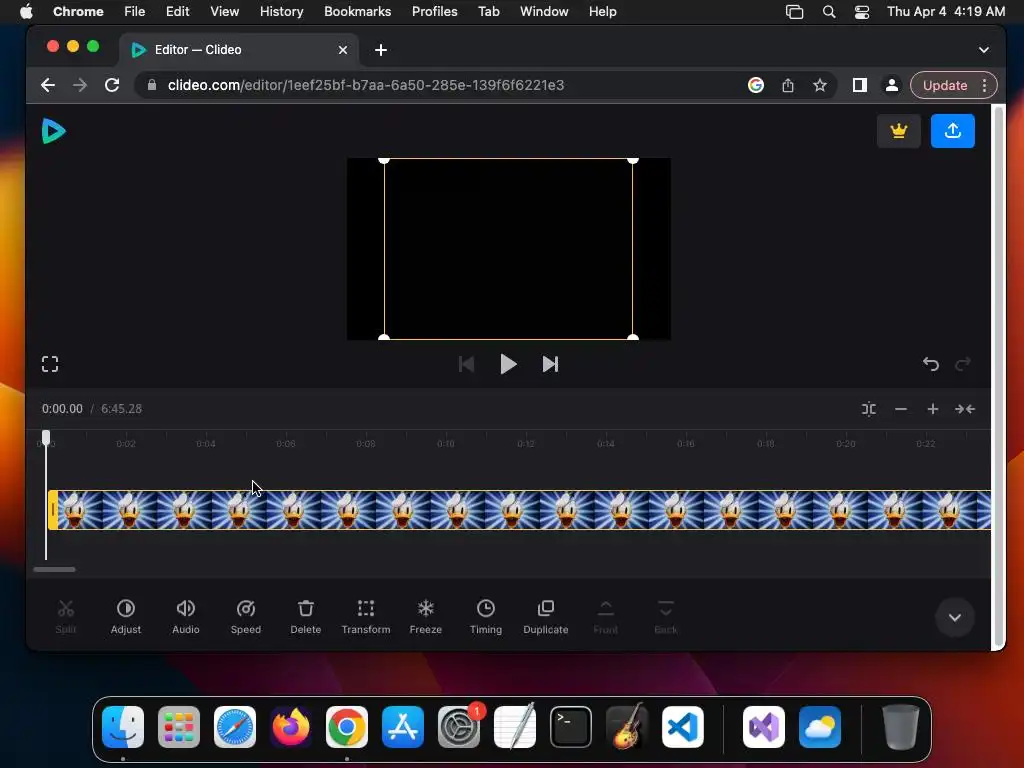Screen dimensions: 1024x768
Task: Click the yellow clip trim handle
Action: click(x=53, y=510)
